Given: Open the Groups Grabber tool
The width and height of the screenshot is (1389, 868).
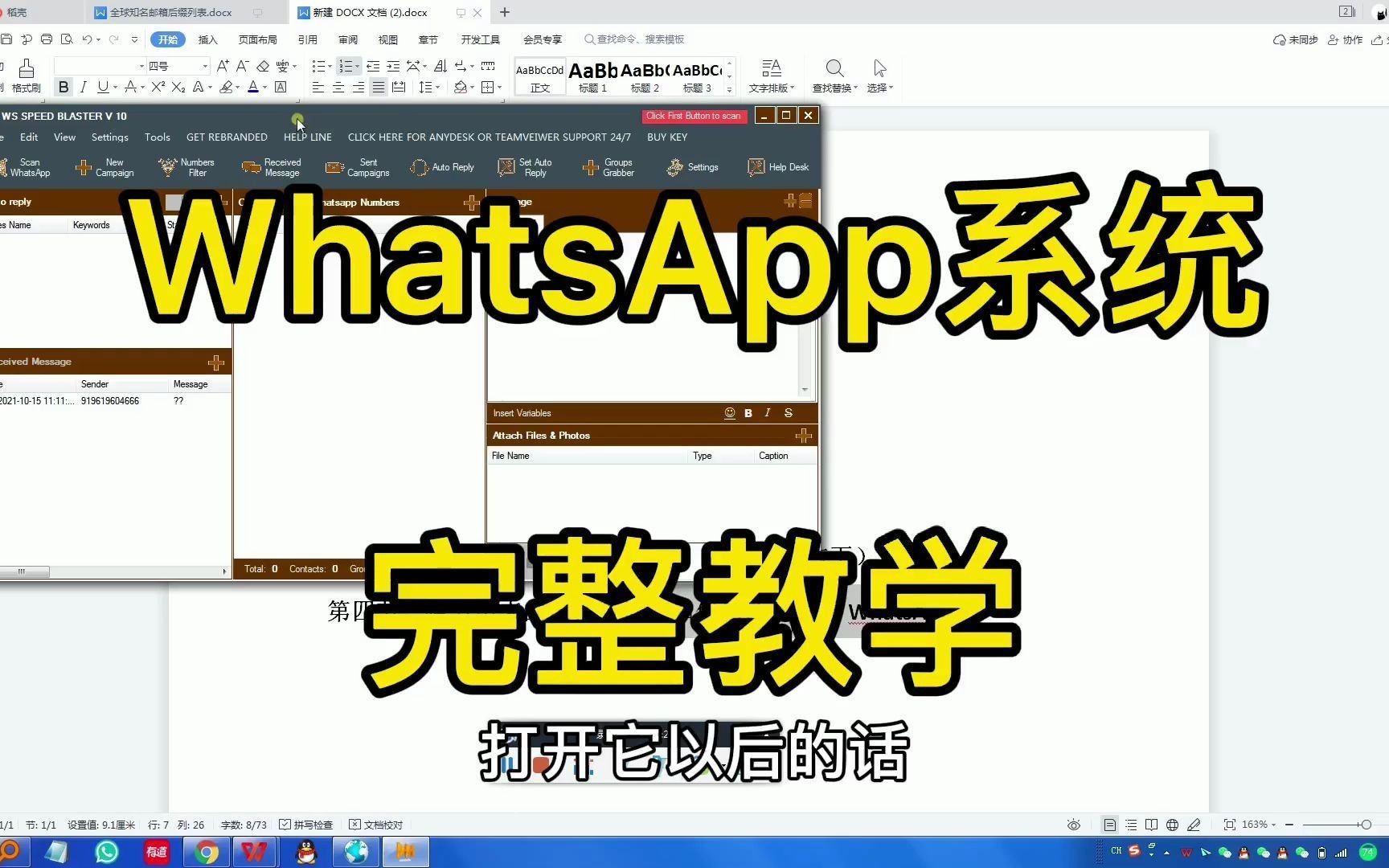Looking at the screenshot, I should [x=608, y=167].
